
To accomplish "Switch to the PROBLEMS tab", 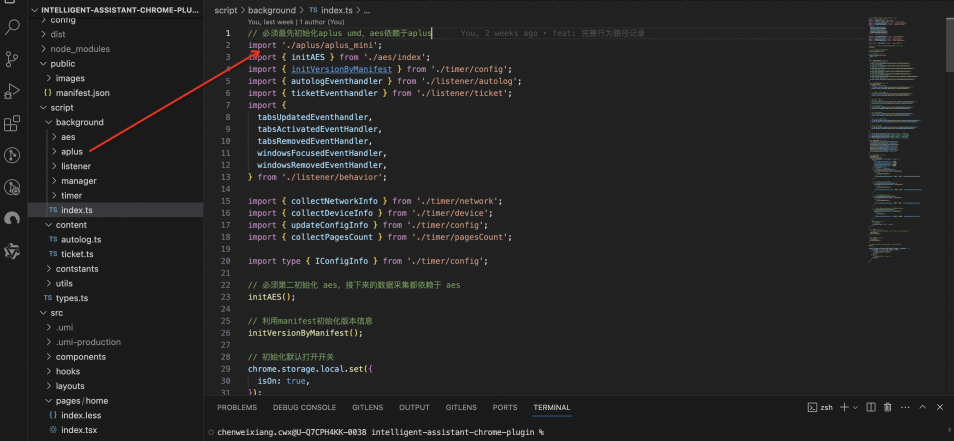I will 237,408.
